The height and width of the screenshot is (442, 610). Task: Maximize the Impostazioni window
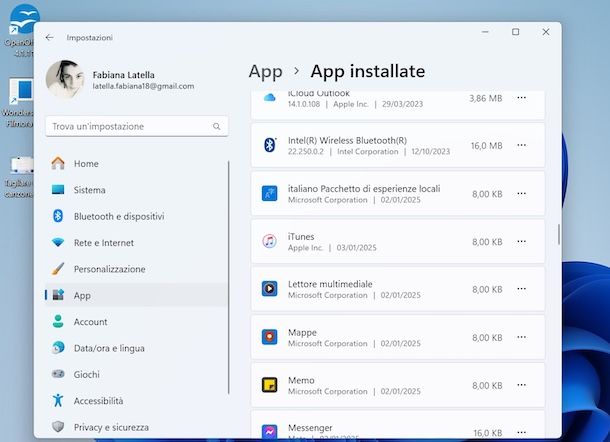[515, 32]
